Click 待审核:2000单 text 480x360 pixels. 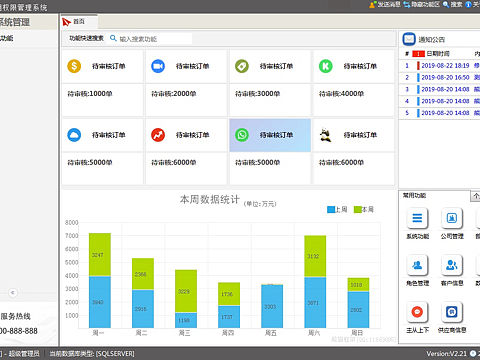pyautogui.click(x=174, y=94)
